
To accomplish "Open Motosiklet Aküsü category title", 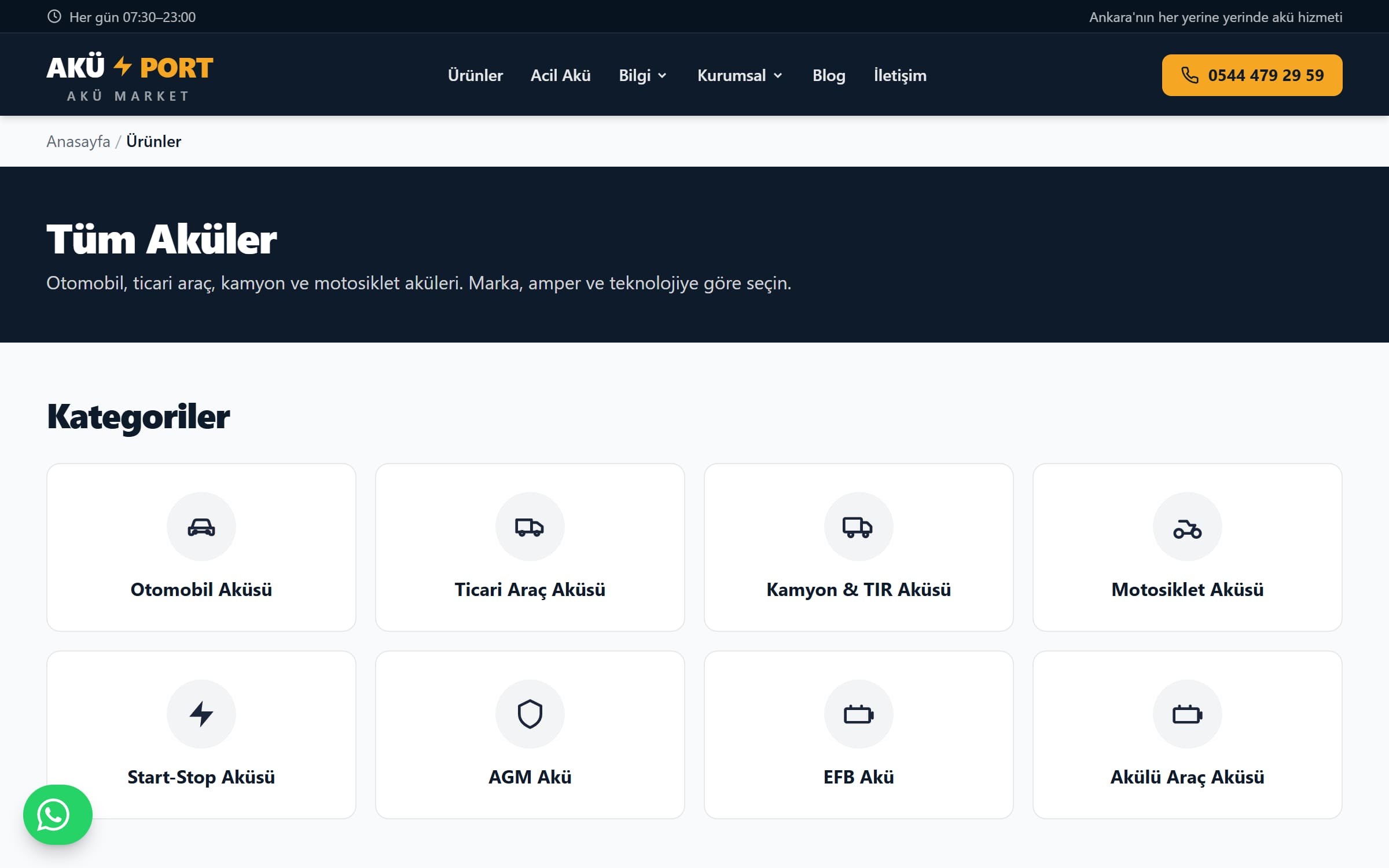I will (1187, 589).
